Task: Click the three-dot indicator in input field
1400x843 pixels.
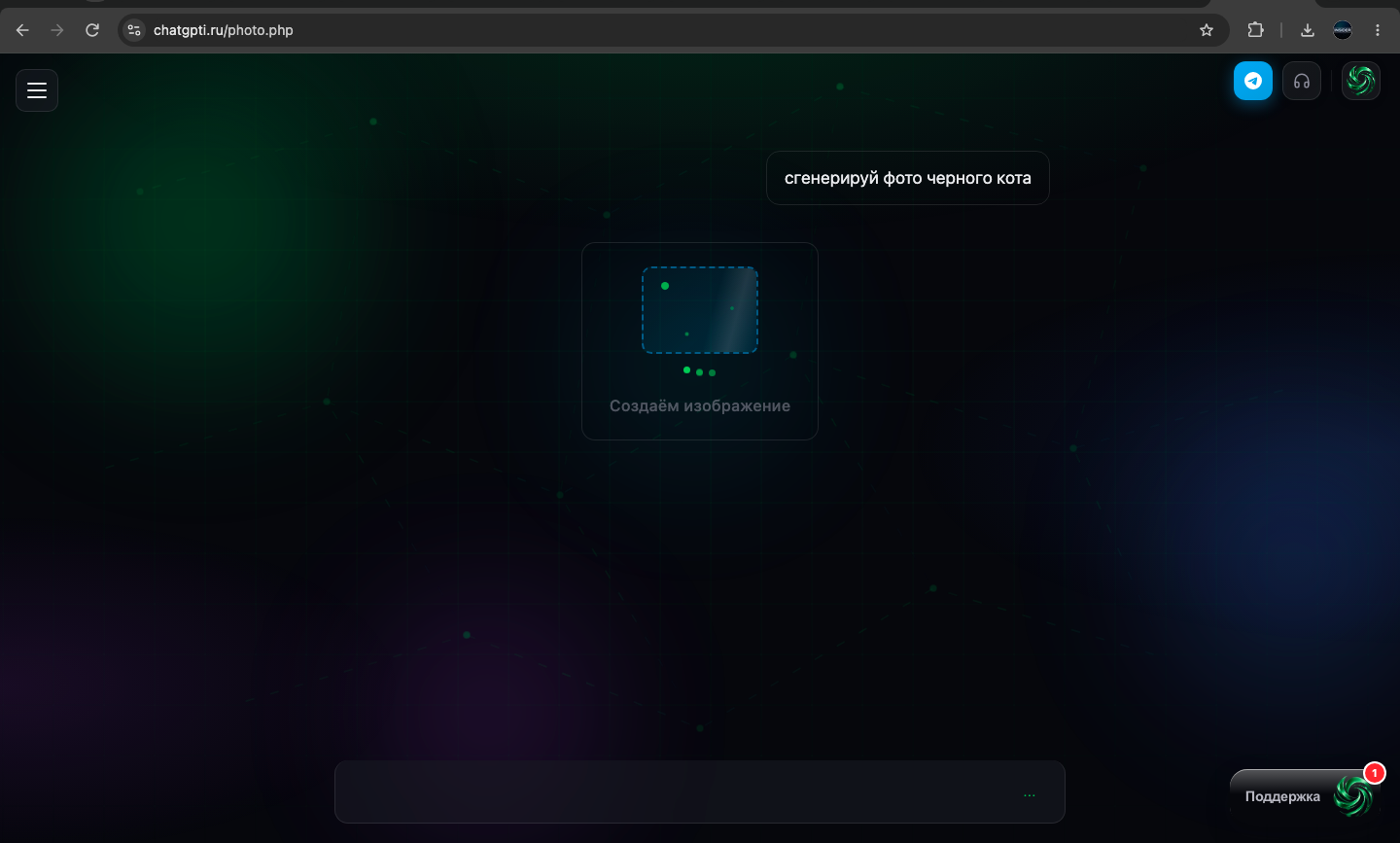Action: [x=1030, y=795]
